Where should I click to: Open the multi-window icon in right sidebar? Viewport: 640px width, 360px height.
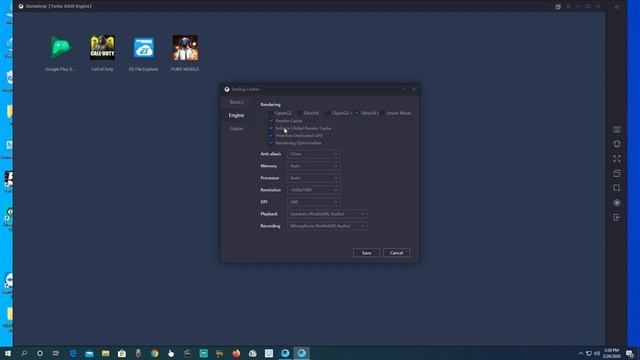617,173
